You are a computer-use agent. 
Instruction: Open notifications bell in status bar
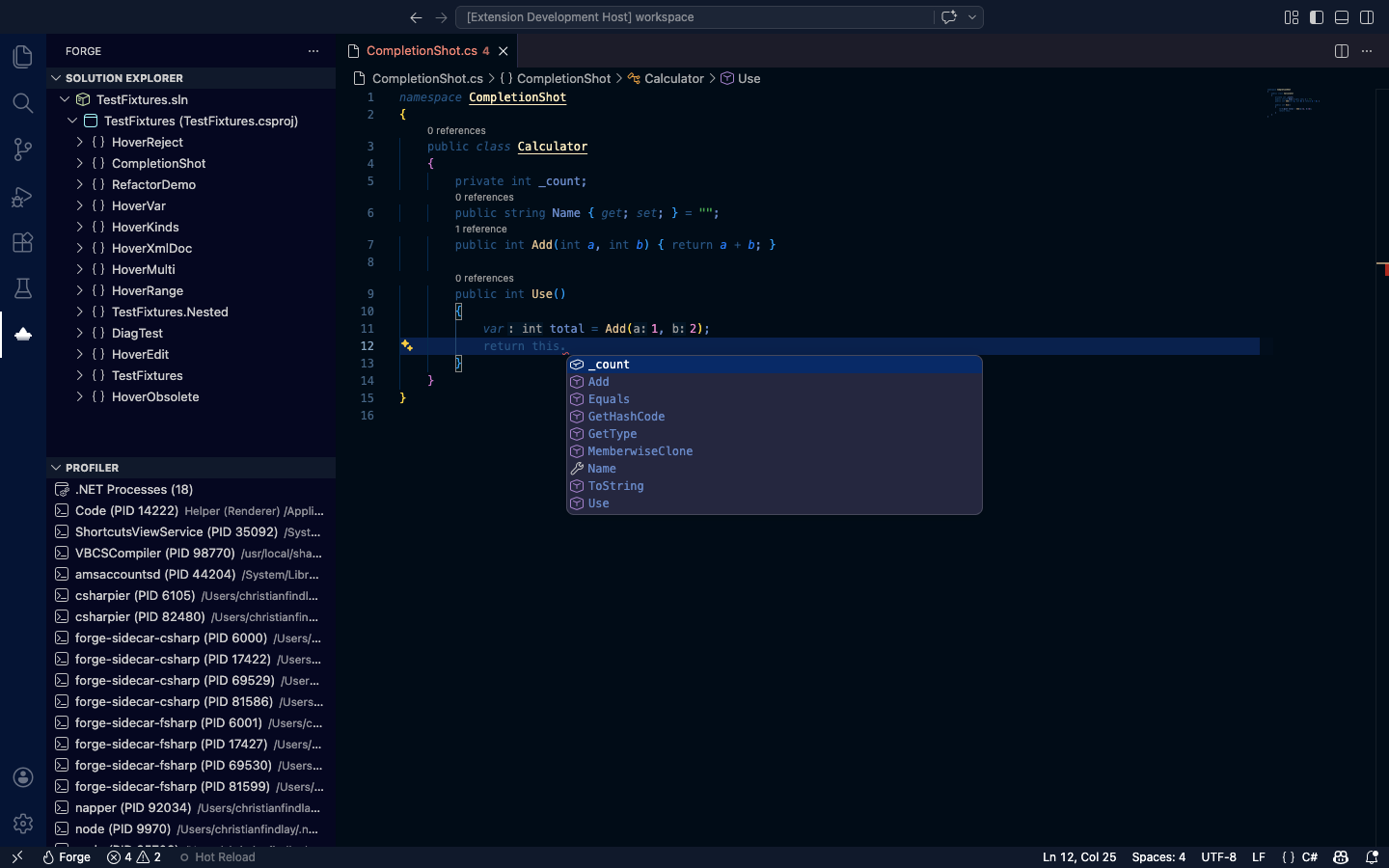pyautogui.click(x=1372, y=856)
